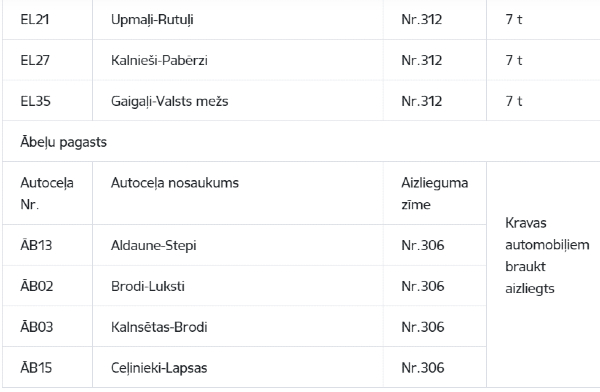Click the Kalnsētas-Brodi road name
This screenshot has height=392, width=600.
click(159, 327)
